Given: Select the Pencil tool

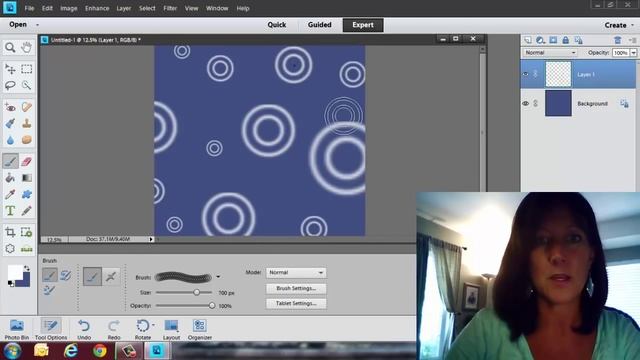Looking at the screenshot, I should (x=27, y=211).
